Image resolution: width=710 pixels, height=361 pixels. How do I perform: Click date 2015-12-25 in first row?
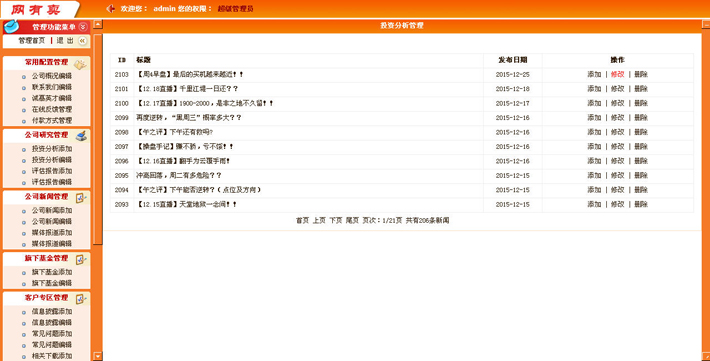coord(513,74)
